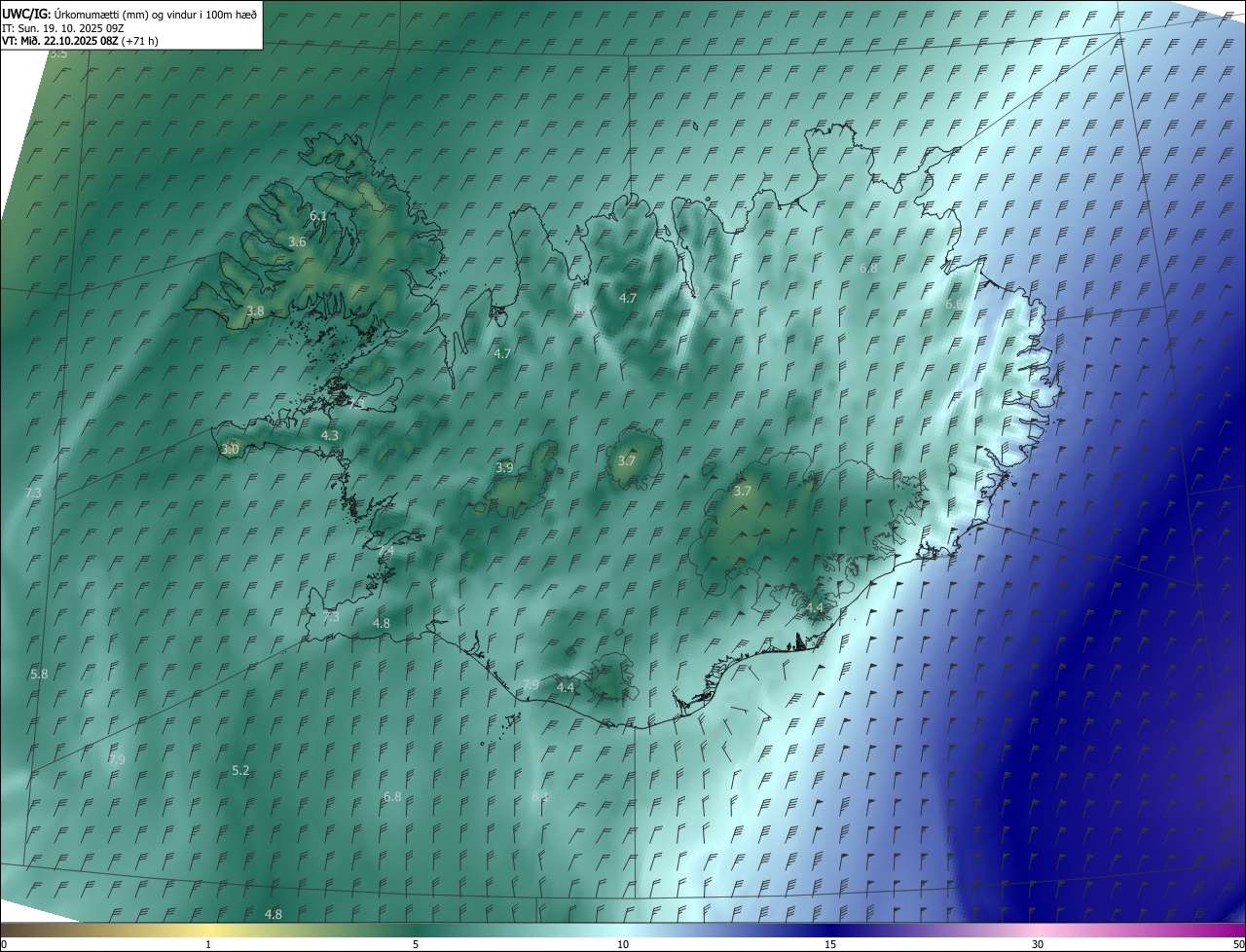The image size is (1246, 952).
Task: Click the "0" tick label on color scale
Action: point(4,944)
